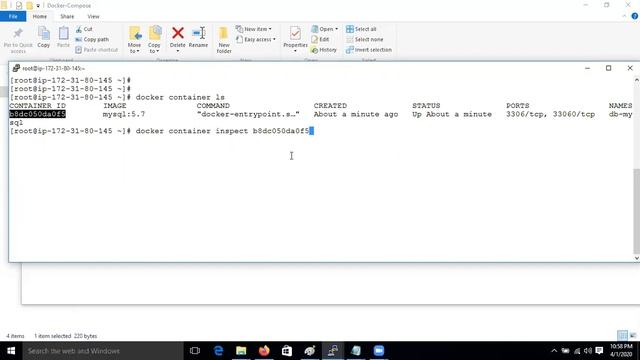Create a New folder
640x360 pixels.
224,40
